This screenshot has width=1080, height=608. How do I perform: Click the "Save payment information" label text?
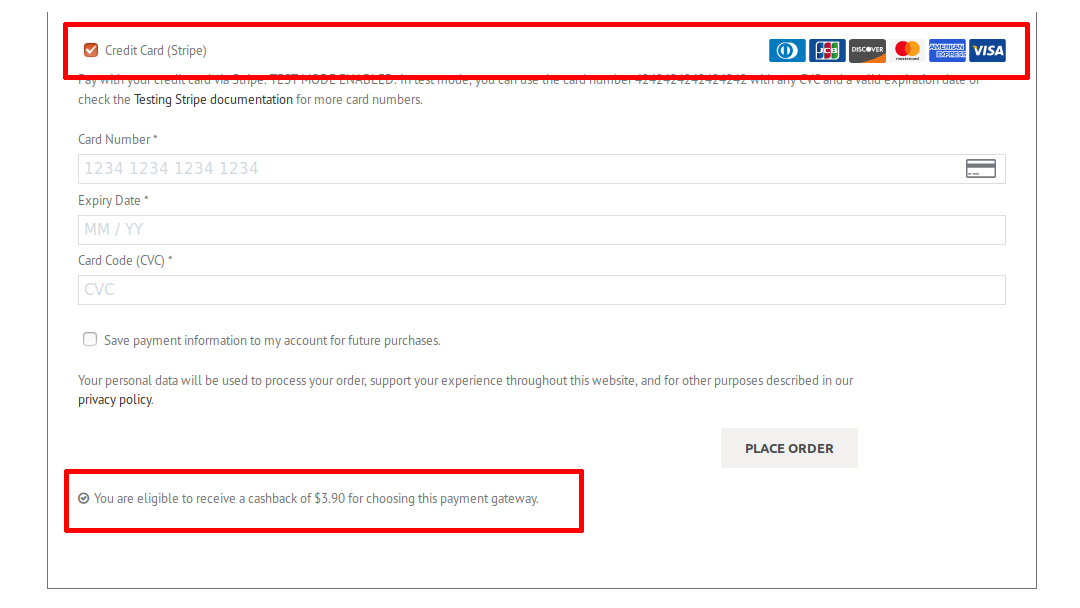pyautogui.click(x=272, y=341)
